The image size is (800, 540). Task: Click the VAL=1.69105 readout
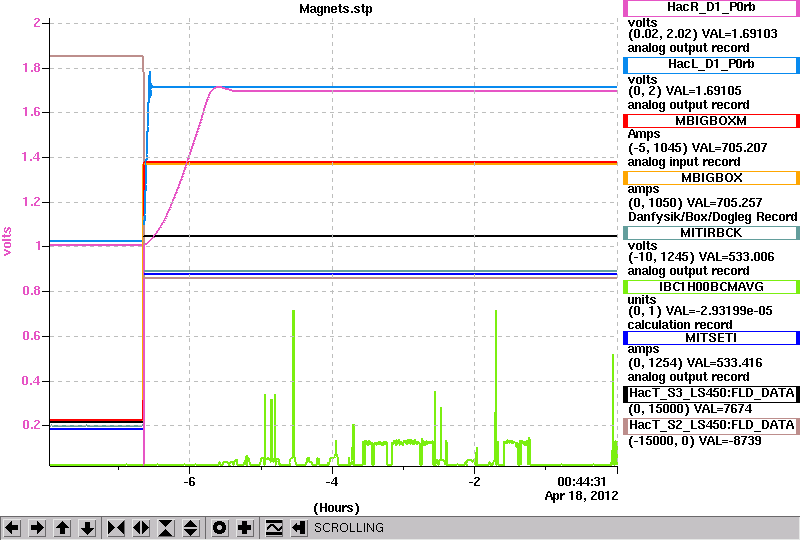click(x=706, y=91)
